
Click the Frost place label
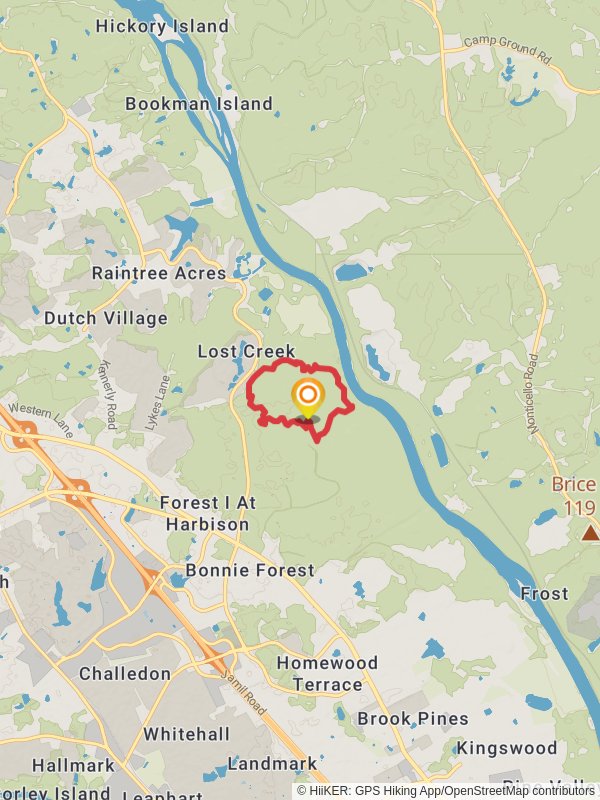[544, 593]
